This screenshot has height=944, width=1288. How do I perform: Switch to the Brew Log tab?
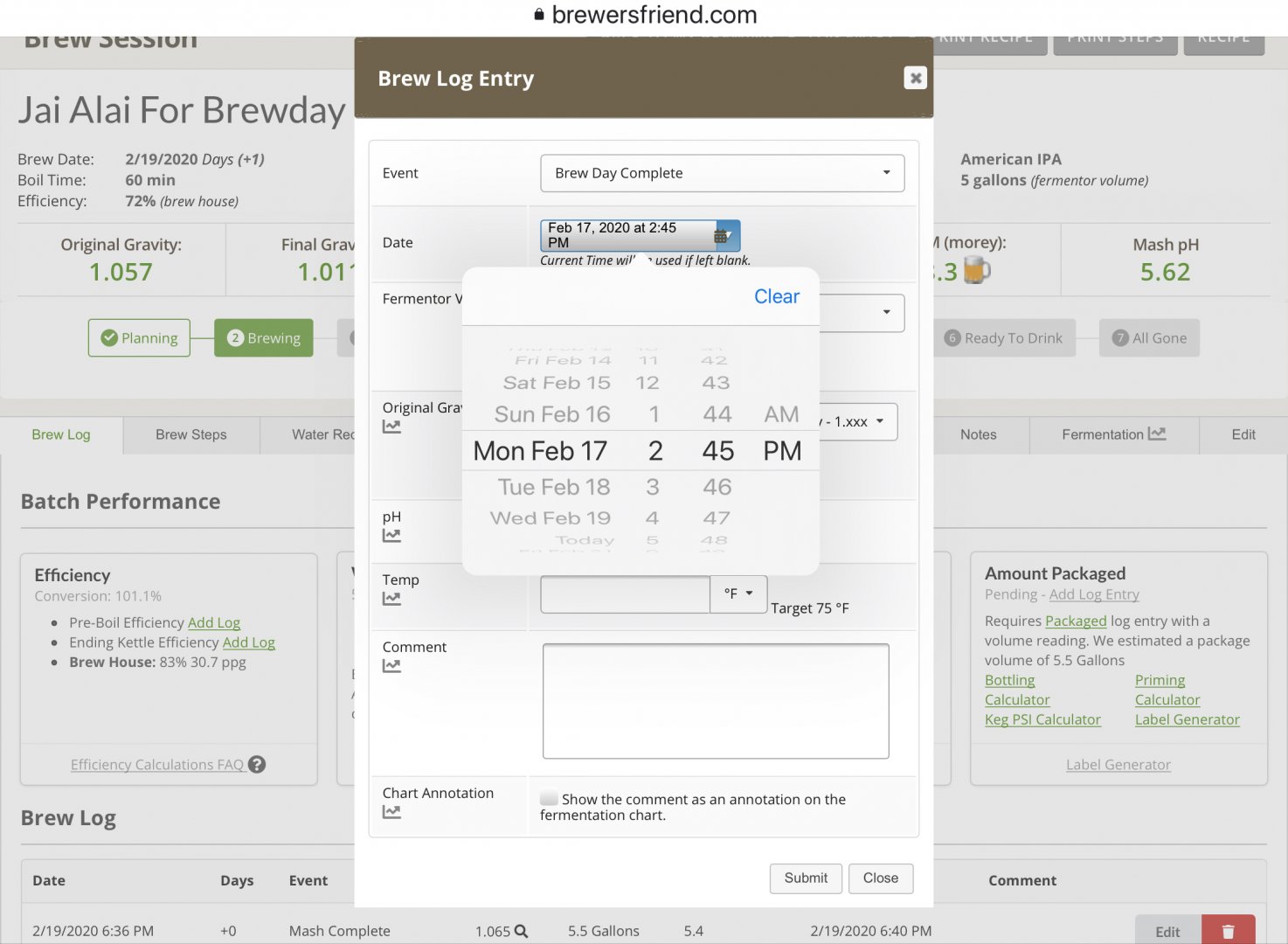click(x=61, y=434)
